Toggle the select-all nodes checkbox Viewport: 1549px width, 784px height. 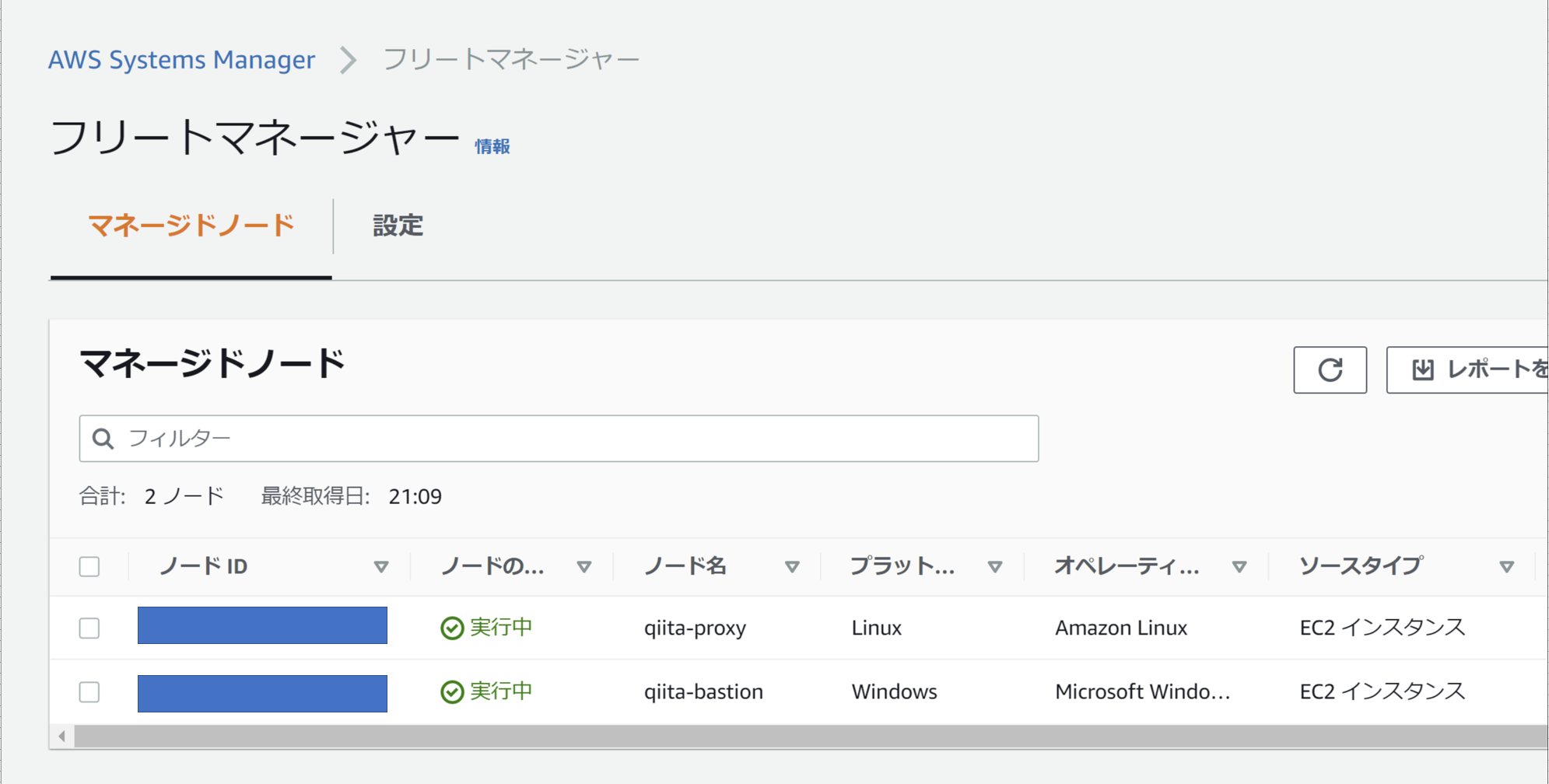pos(89,566)
